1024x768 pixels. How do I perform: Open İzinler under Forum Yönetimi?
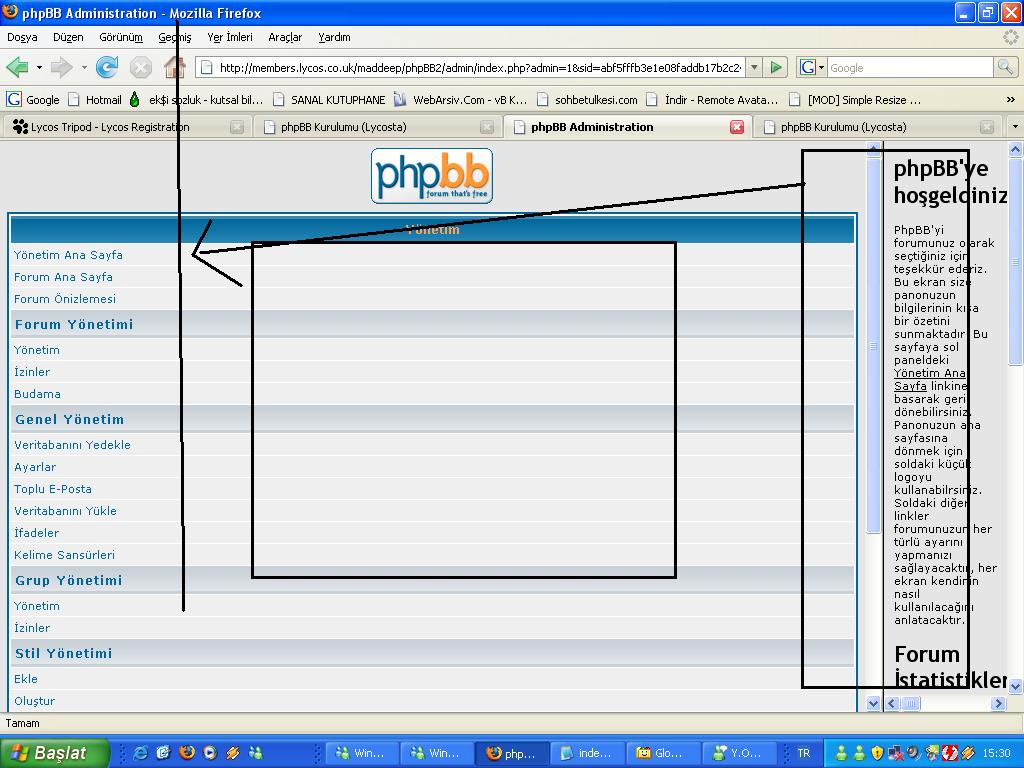tap(32, 372)
